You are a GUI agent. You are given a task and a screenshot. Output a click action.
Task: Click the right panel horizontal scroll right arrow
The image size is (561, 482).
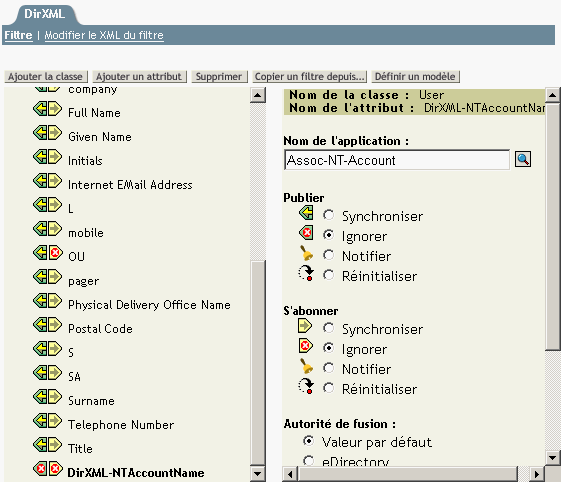pyautogui.click(x=536, y=474)
